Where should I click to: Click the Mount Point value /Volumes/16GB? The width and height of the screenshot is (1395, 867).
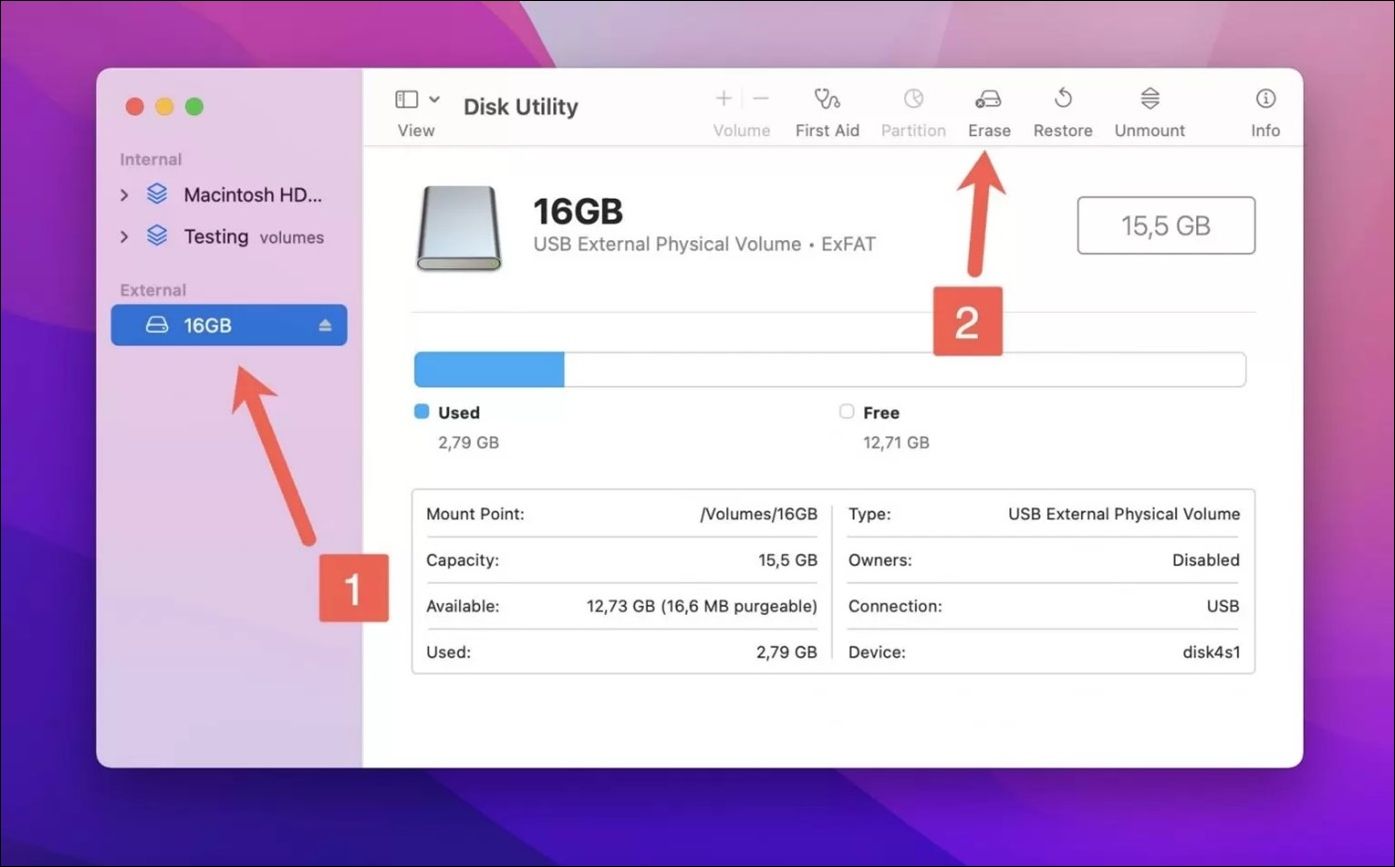(759, 514)
